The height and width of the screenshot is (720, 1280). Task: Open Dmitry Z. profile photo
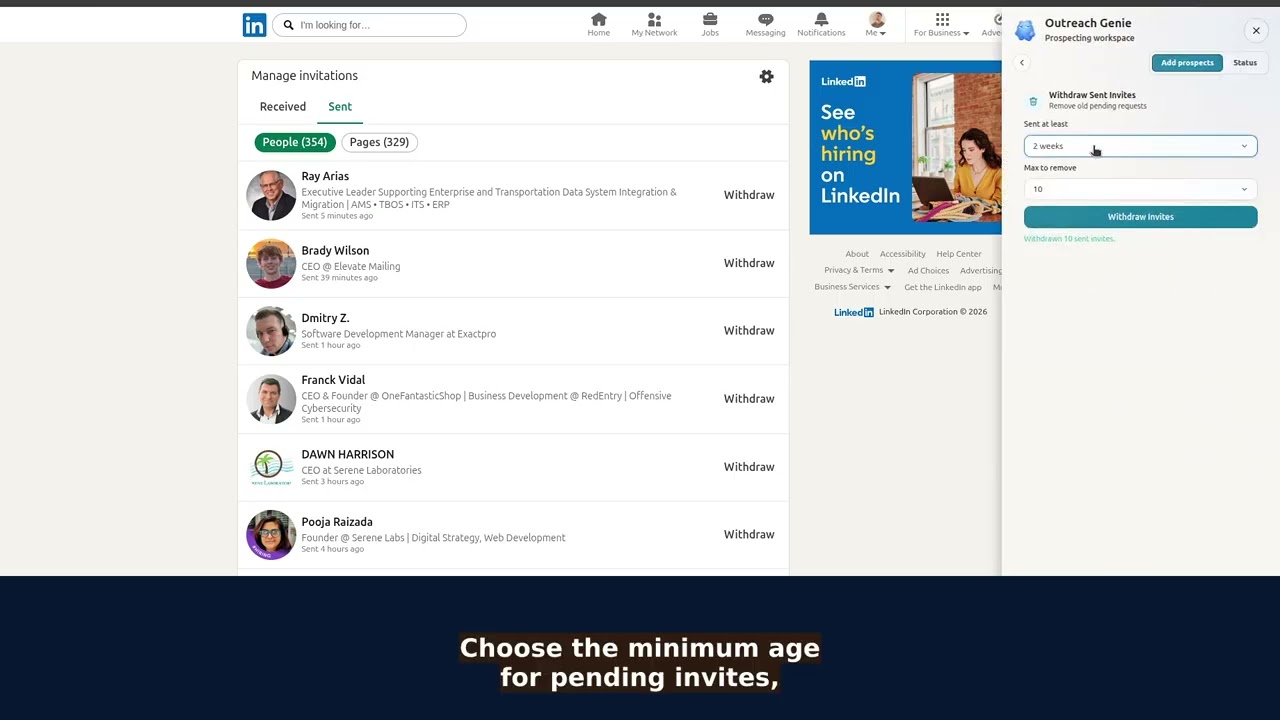(271, 331)
